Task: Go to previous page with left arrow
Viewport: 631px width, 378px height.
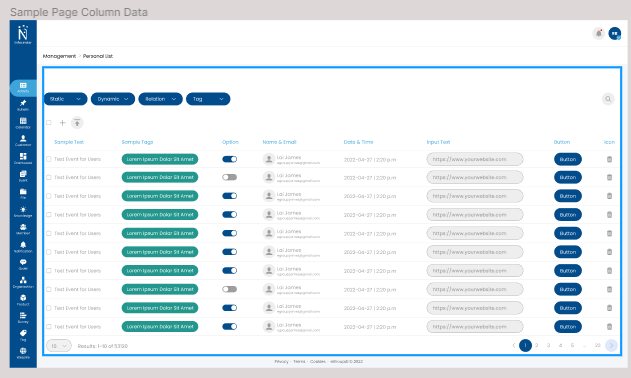Action: (513, 345)
